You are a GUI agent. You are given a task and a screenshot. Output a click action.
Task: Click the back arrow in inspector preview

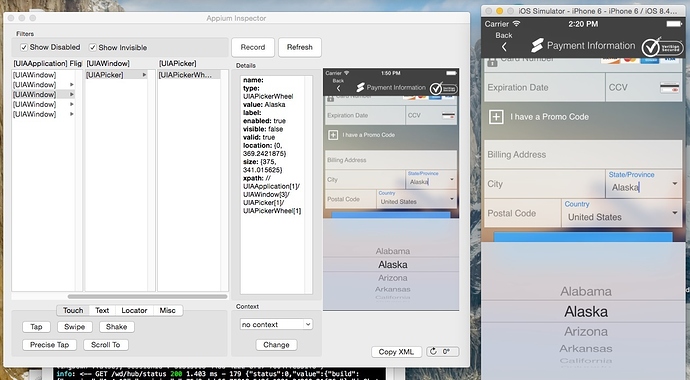click(338, 88)
